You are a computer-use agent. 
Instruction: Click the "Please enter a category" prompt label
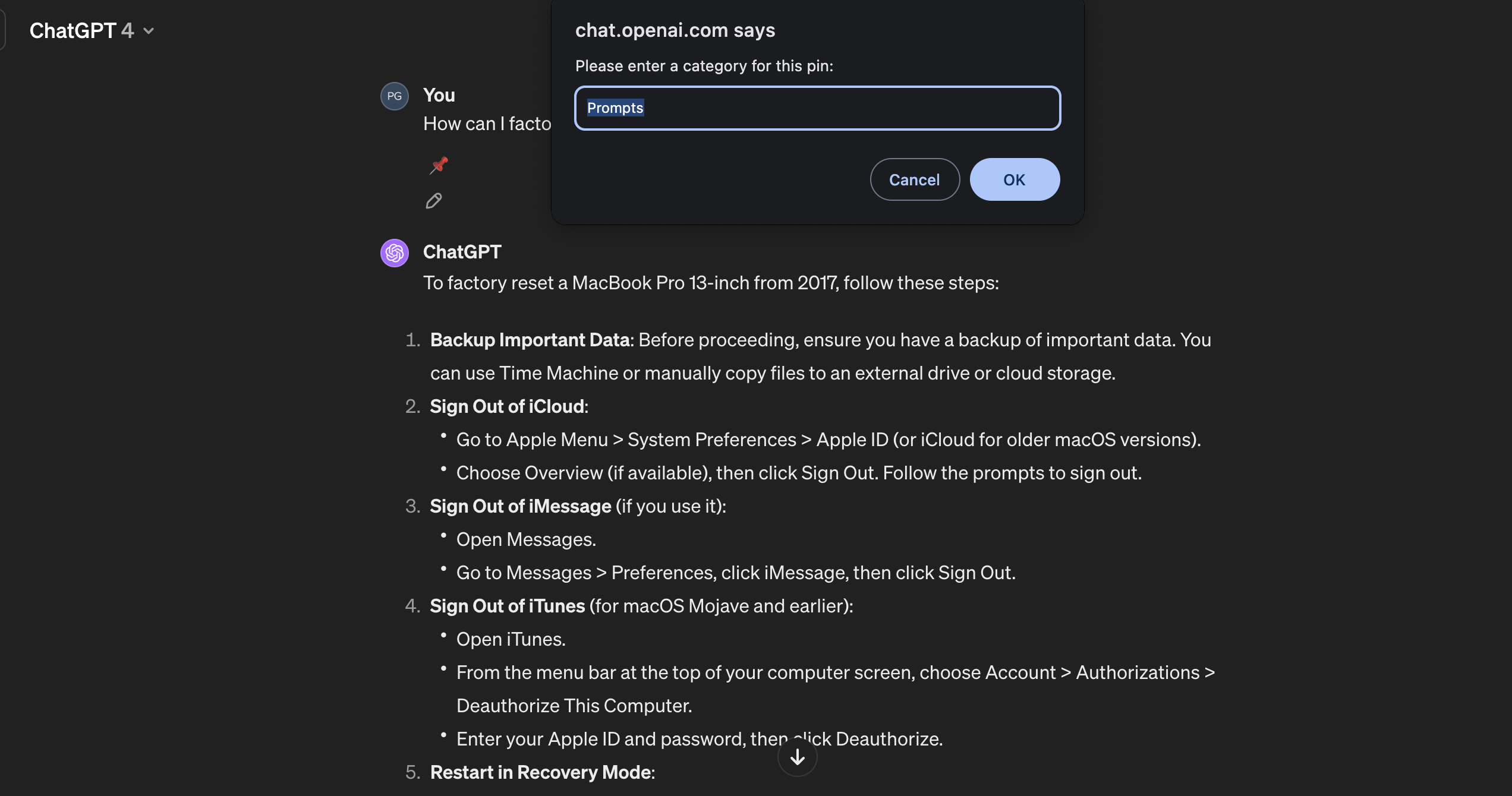point(704,66)
